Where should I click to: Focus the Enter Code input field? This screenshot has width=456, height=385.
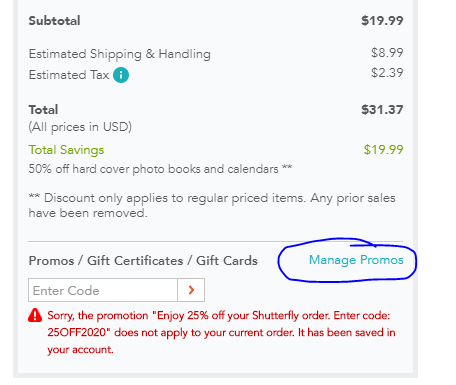(103, 290)
